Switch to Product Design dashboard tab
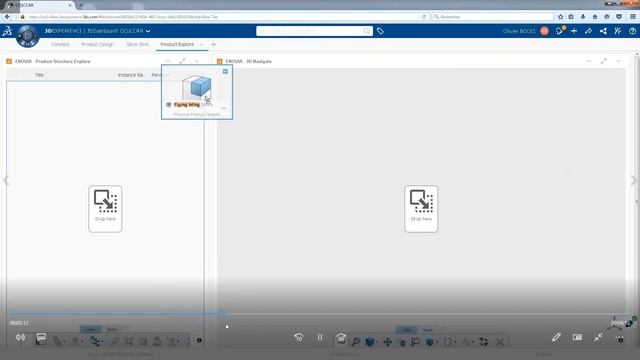Screen dimensions: 640x360 (x=98, y=44)
